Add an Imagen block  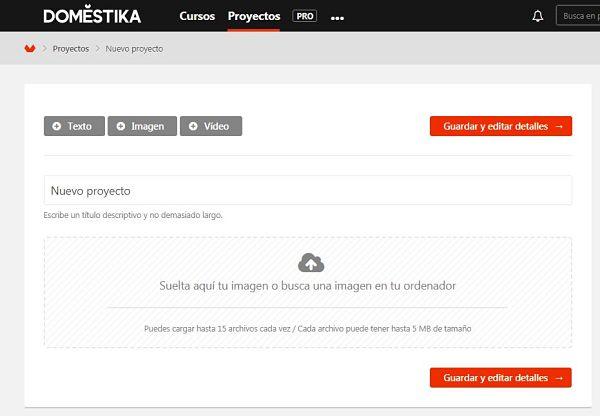tap(142, 126)
